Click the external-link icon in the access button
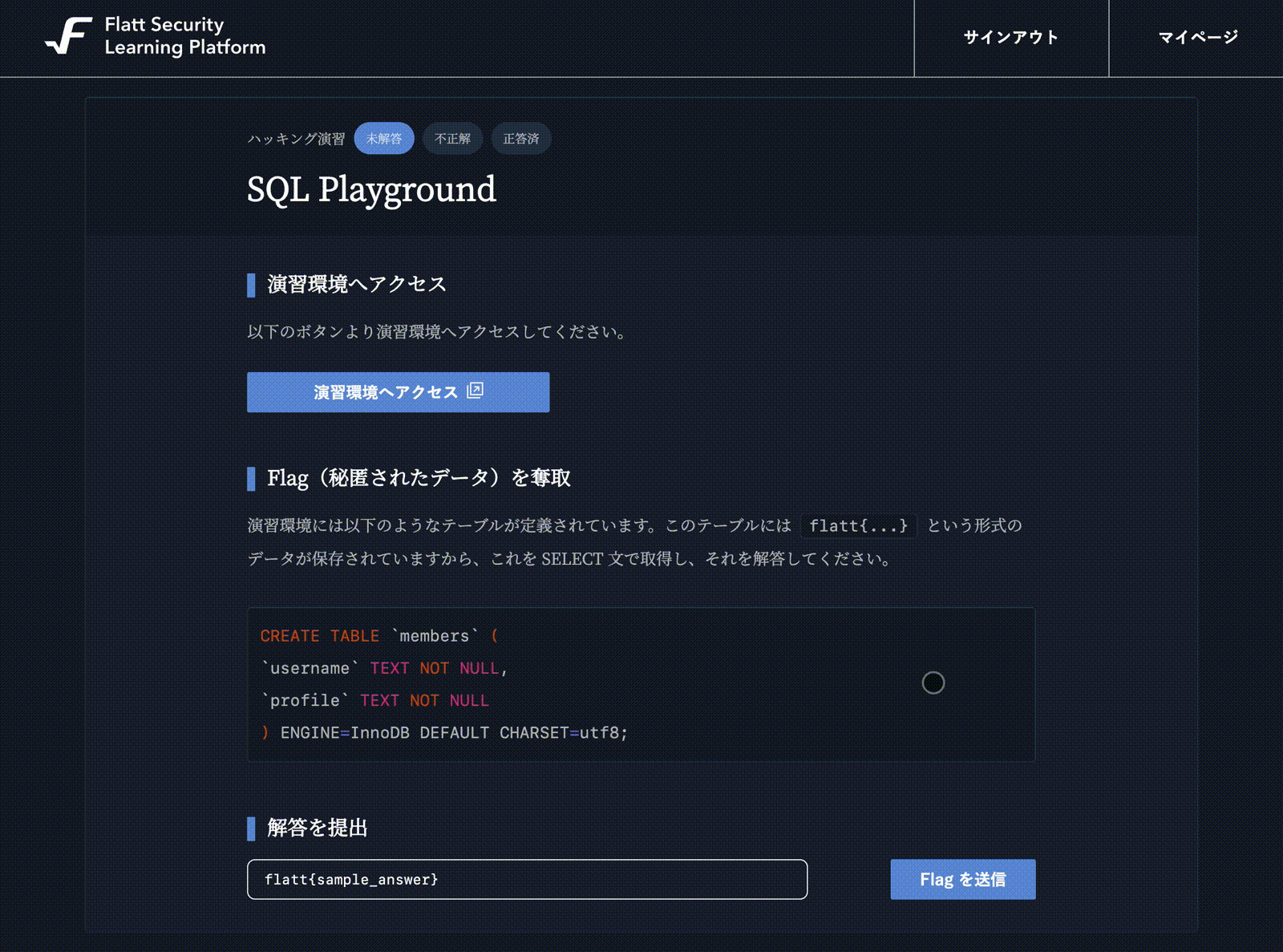The height and width of the screenshot is (952, 1283). click(x=475, y=391)
